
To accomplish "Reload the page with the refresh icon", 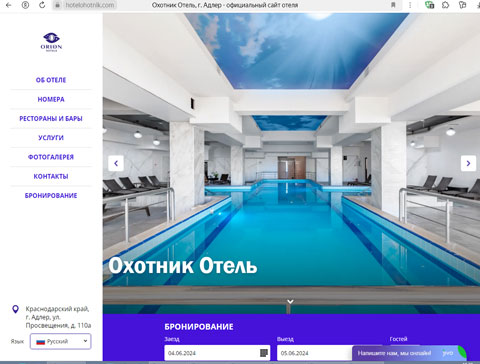I will [42, 5].
